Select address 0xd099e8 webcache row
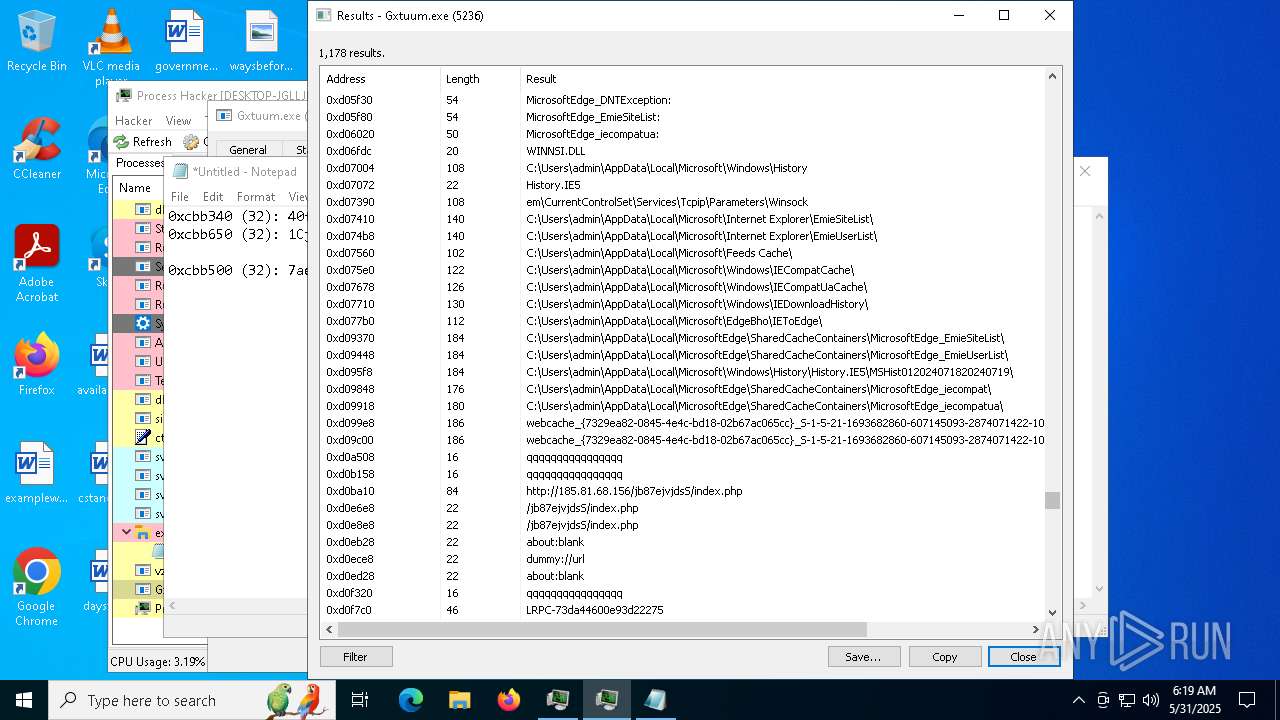 pyautogui.click(x=682, y=423)
